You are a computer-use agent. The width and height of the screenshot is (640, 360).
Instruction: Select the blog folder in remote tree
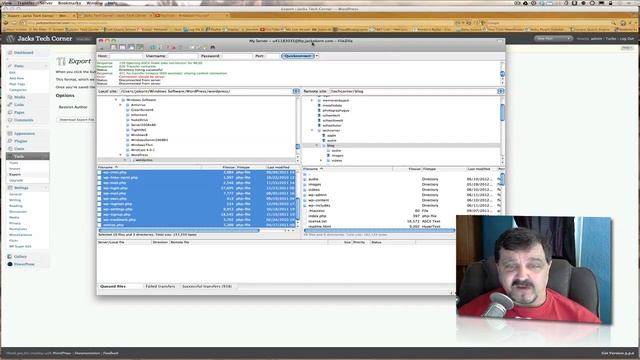tap(331, 146)
